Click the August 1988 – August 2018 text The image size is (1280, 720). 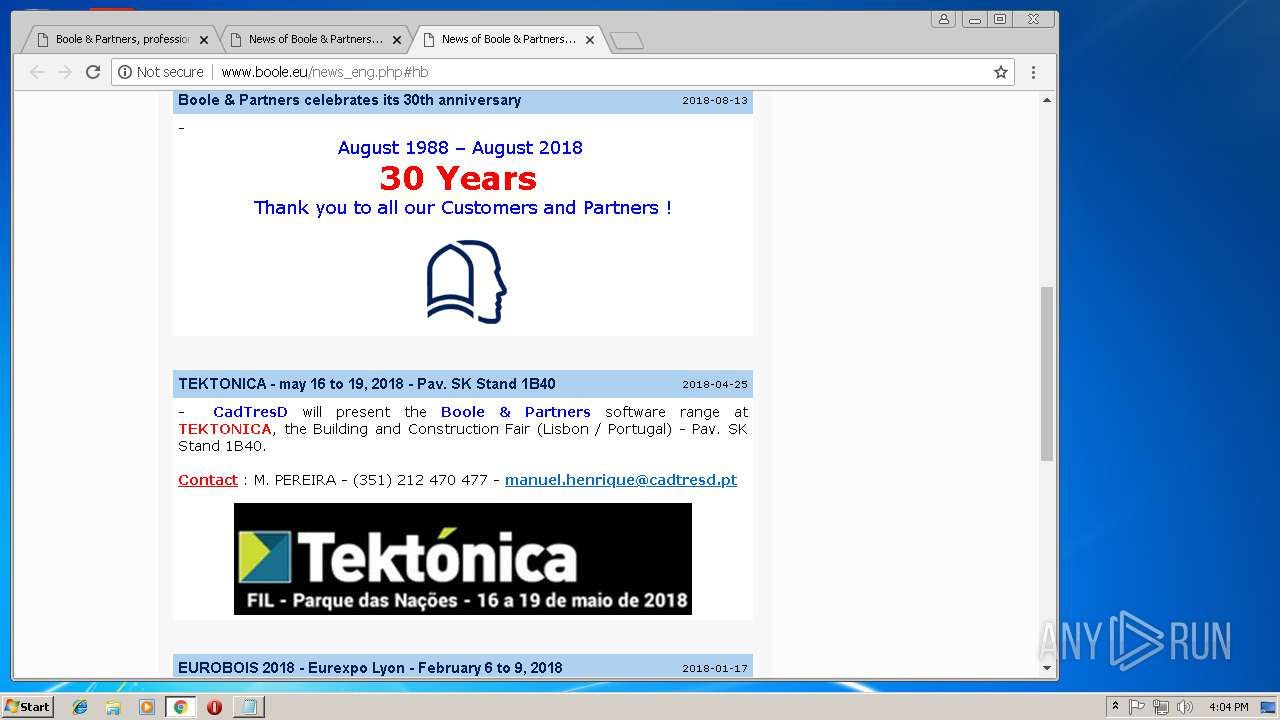click(460, 148)
